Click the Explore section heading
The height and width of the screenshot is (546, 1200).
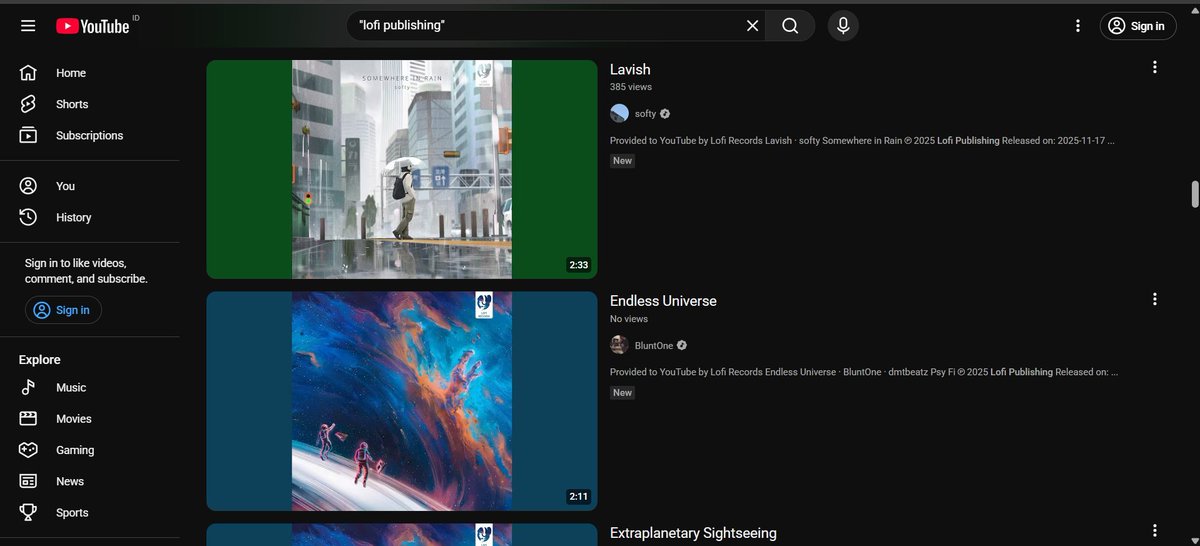[40, 360]
